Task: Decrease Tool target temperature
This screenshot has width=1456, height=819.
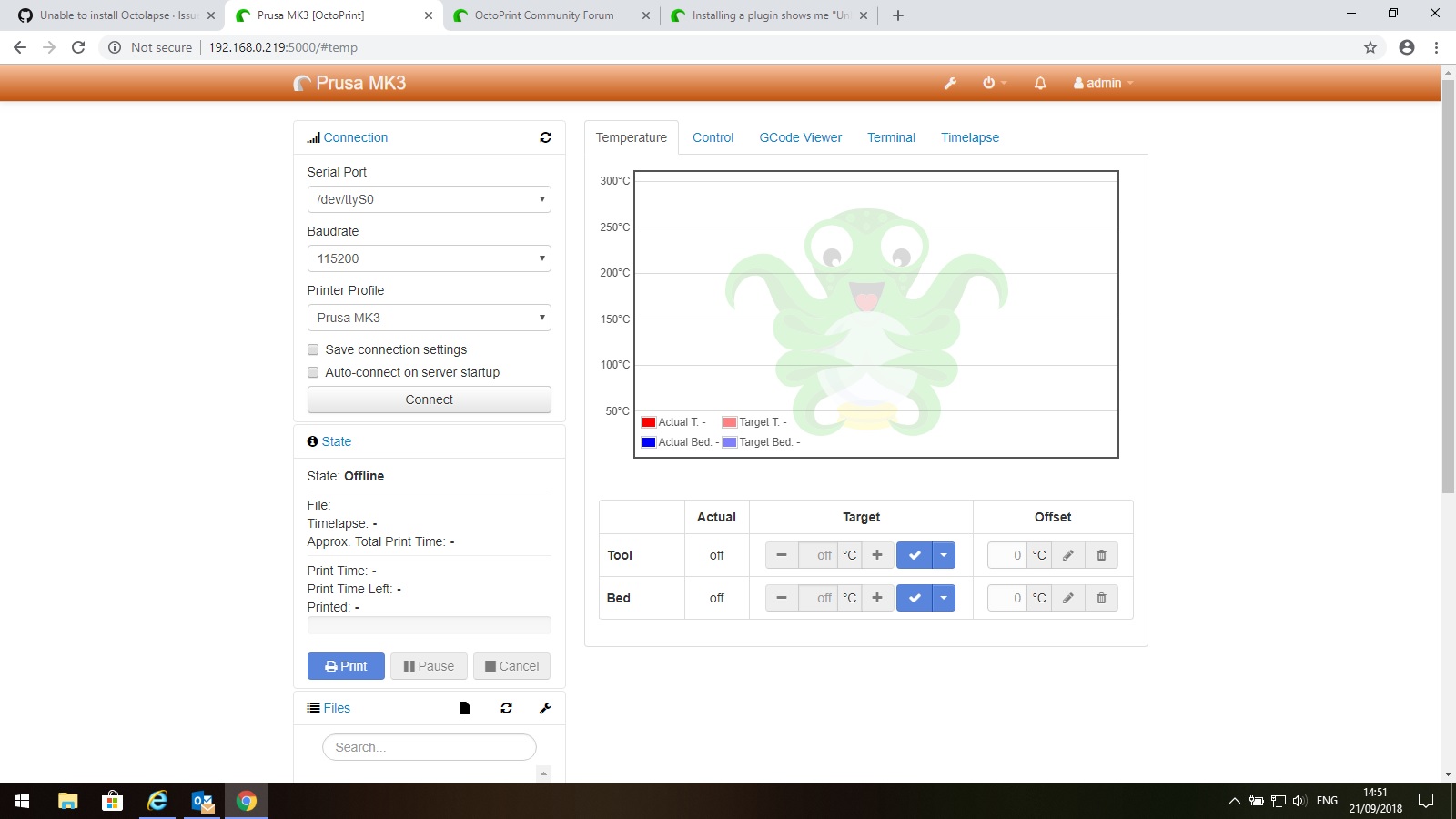Action: click(x=782, y=555)
